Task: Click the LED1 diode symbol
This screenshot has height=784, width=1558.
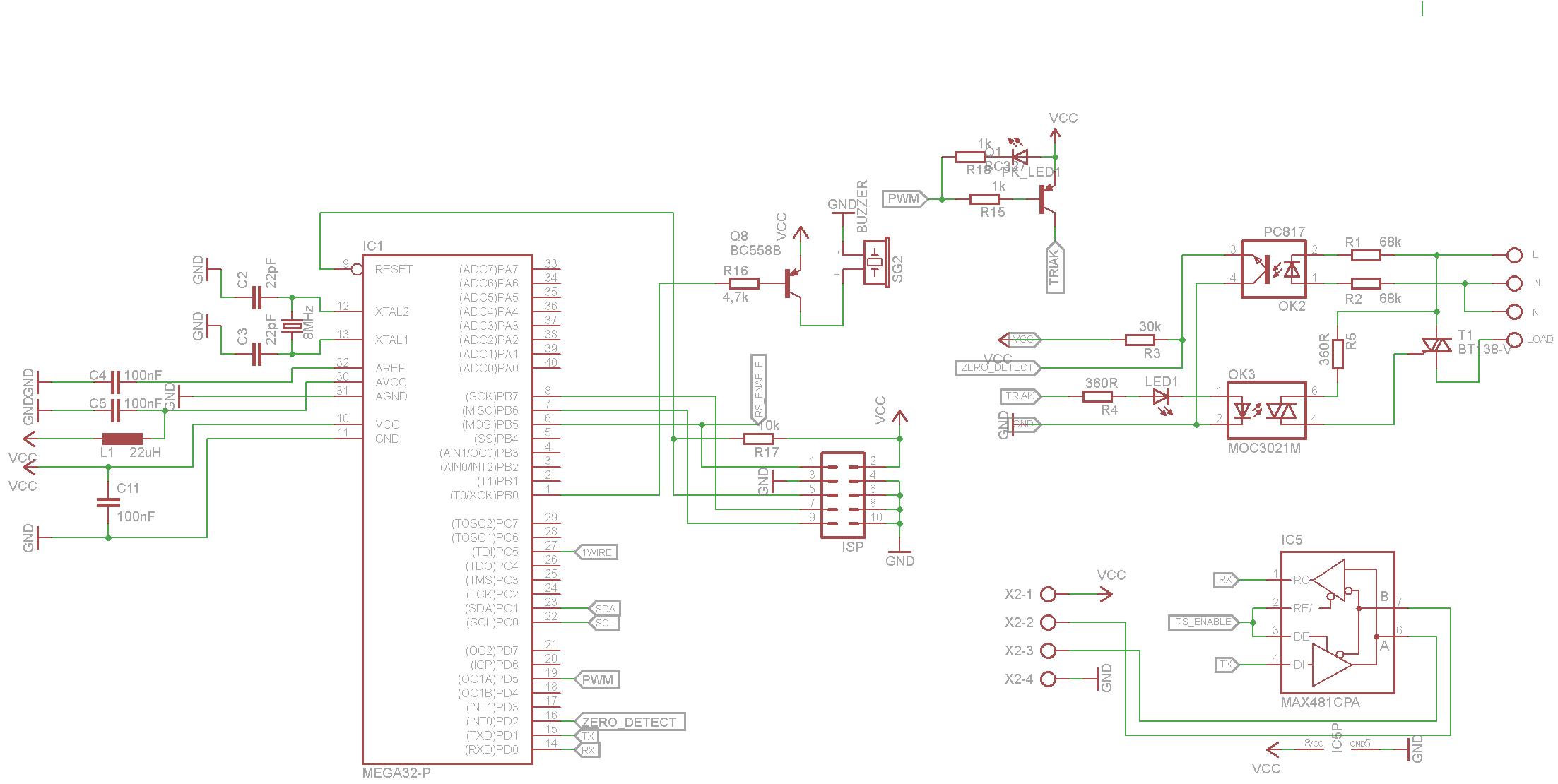Action: click(1161, 396)
